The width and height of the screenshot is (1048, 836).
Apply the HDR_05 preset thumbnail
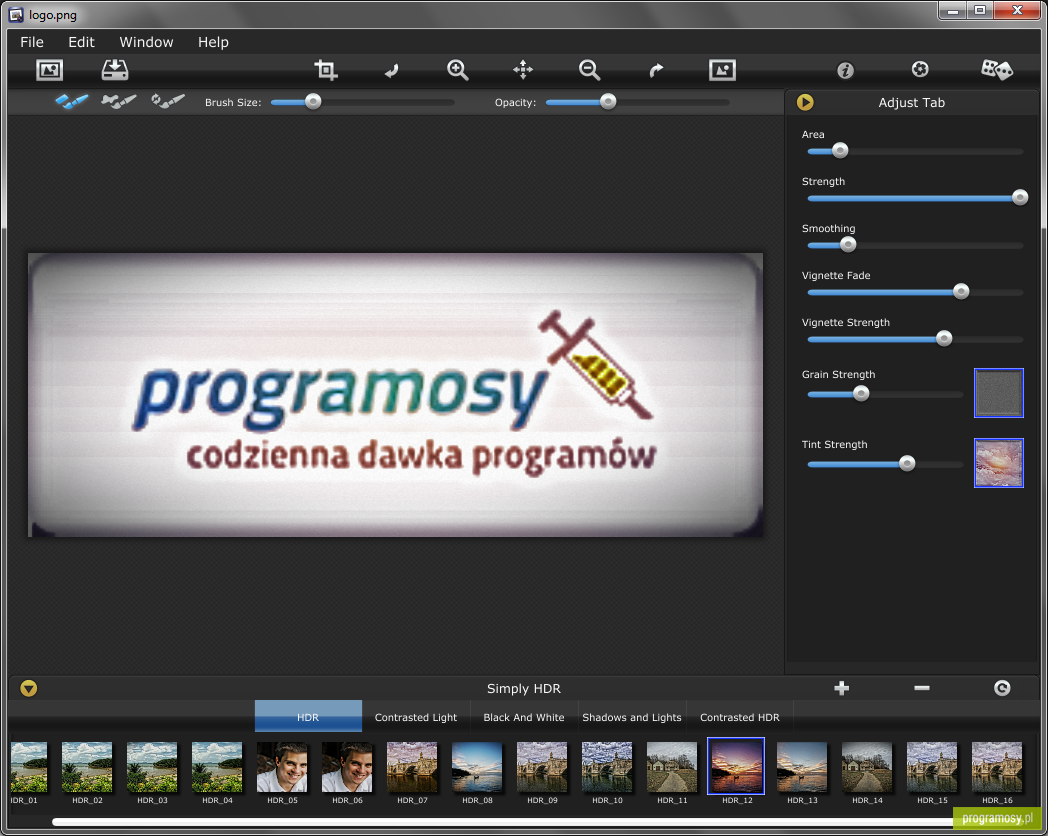tap(282, 767)
